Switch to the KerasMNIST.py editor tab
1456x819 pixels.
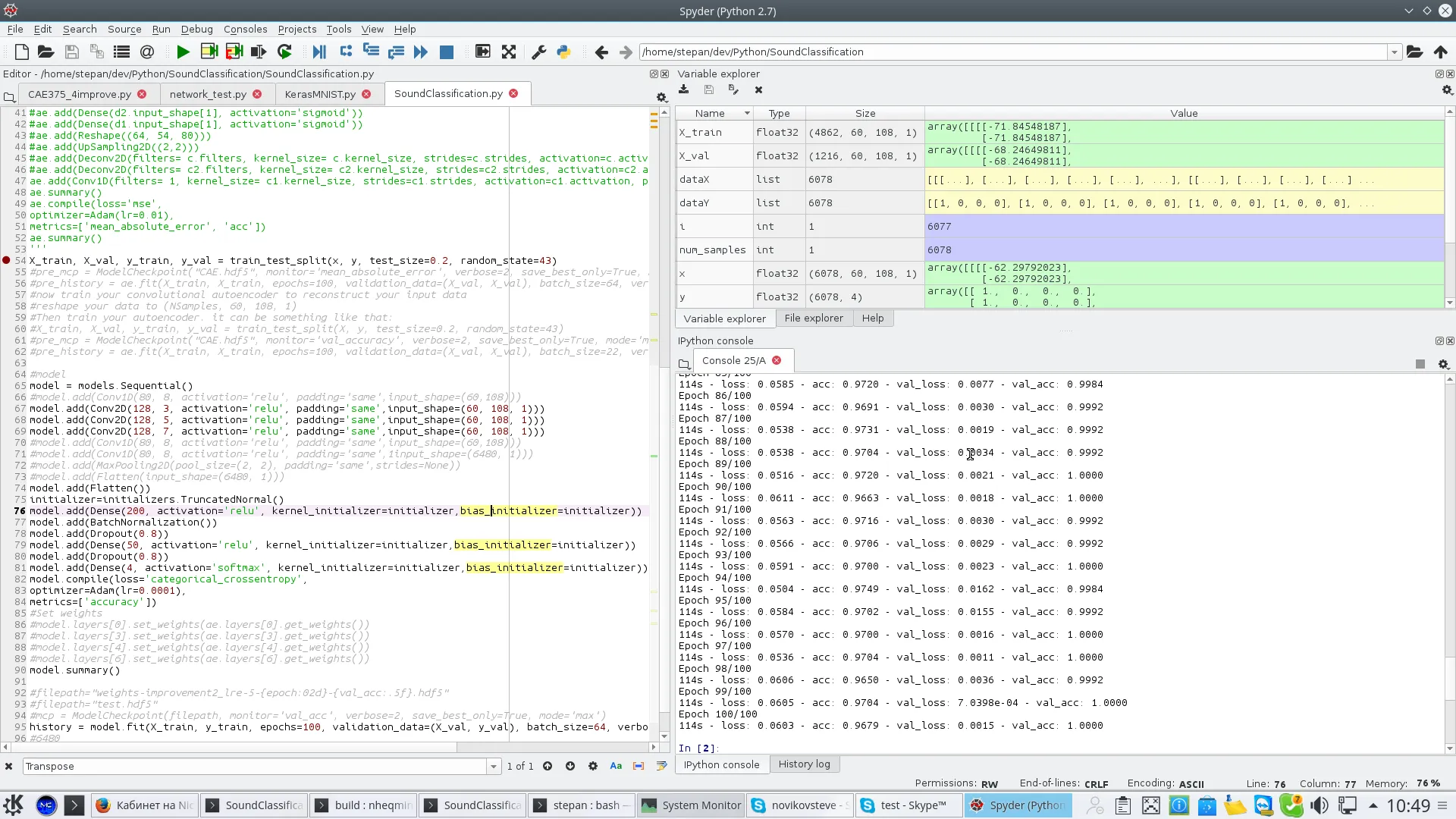[320, 94]
